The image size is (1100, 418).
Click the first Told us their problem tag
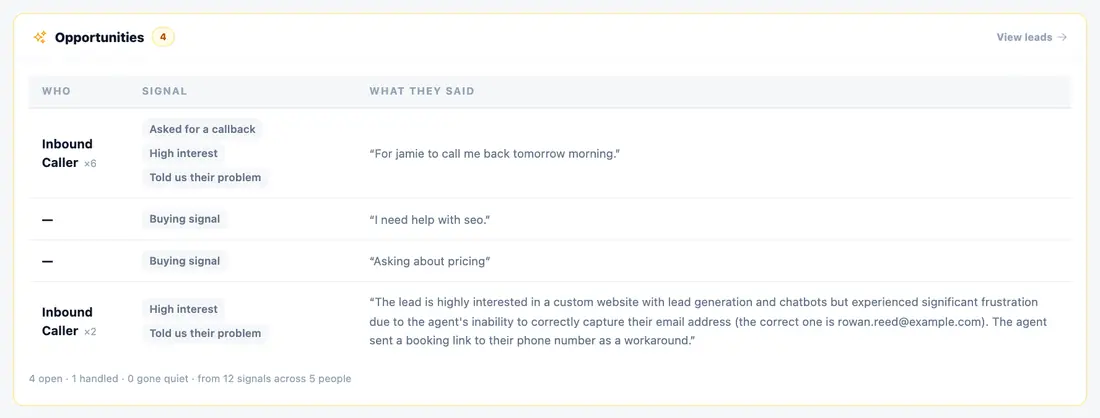(206, 177)
